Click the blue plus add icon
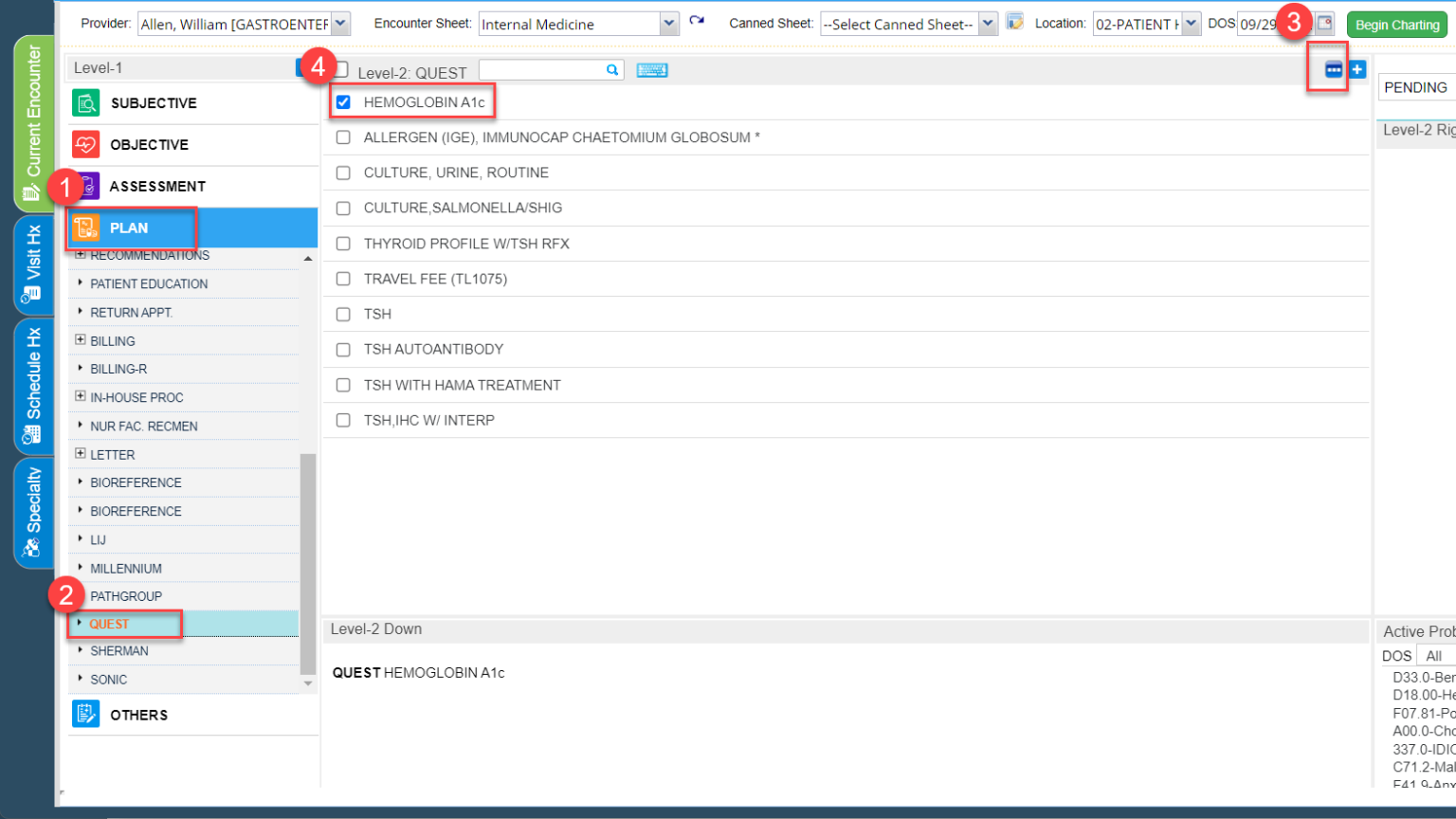Image resolution: width=1456 pixels, height=819 pixels. 1357,69
